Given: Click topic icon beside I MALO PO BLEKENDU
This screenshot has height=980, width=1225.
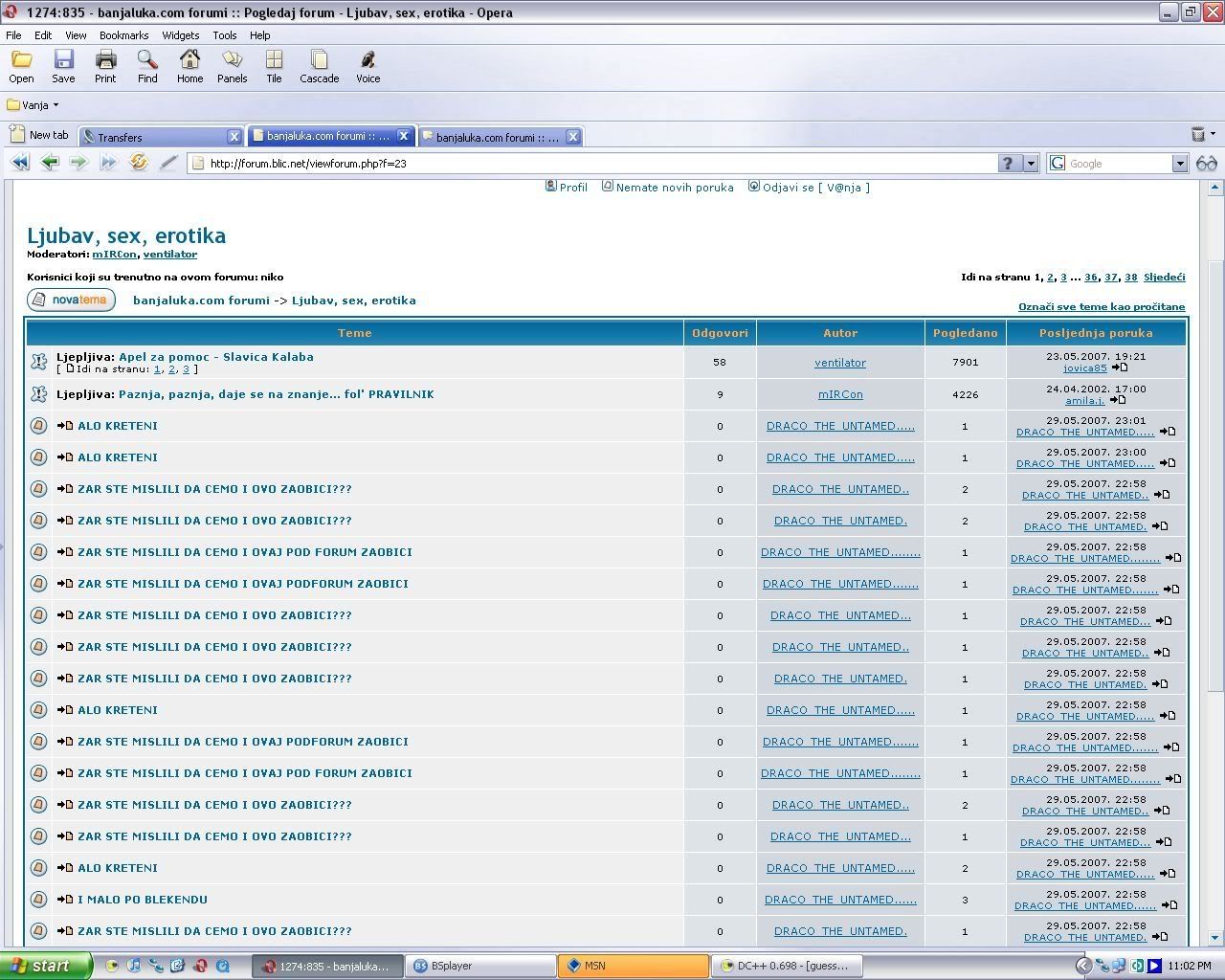Looking at the screenshot, I should (x=38, y=900).
